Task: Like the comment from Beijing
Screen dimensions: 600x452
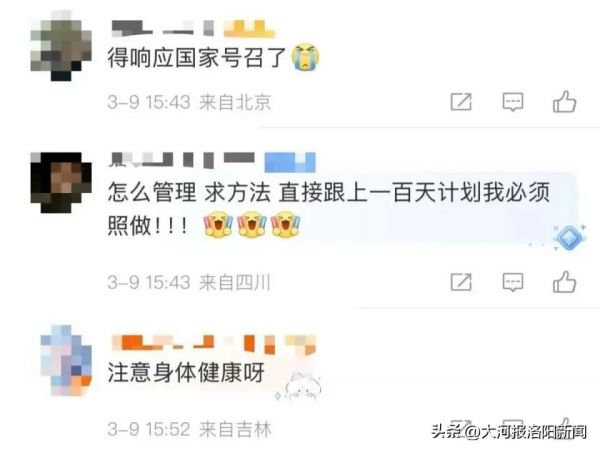Action: [x=564, y=101]
